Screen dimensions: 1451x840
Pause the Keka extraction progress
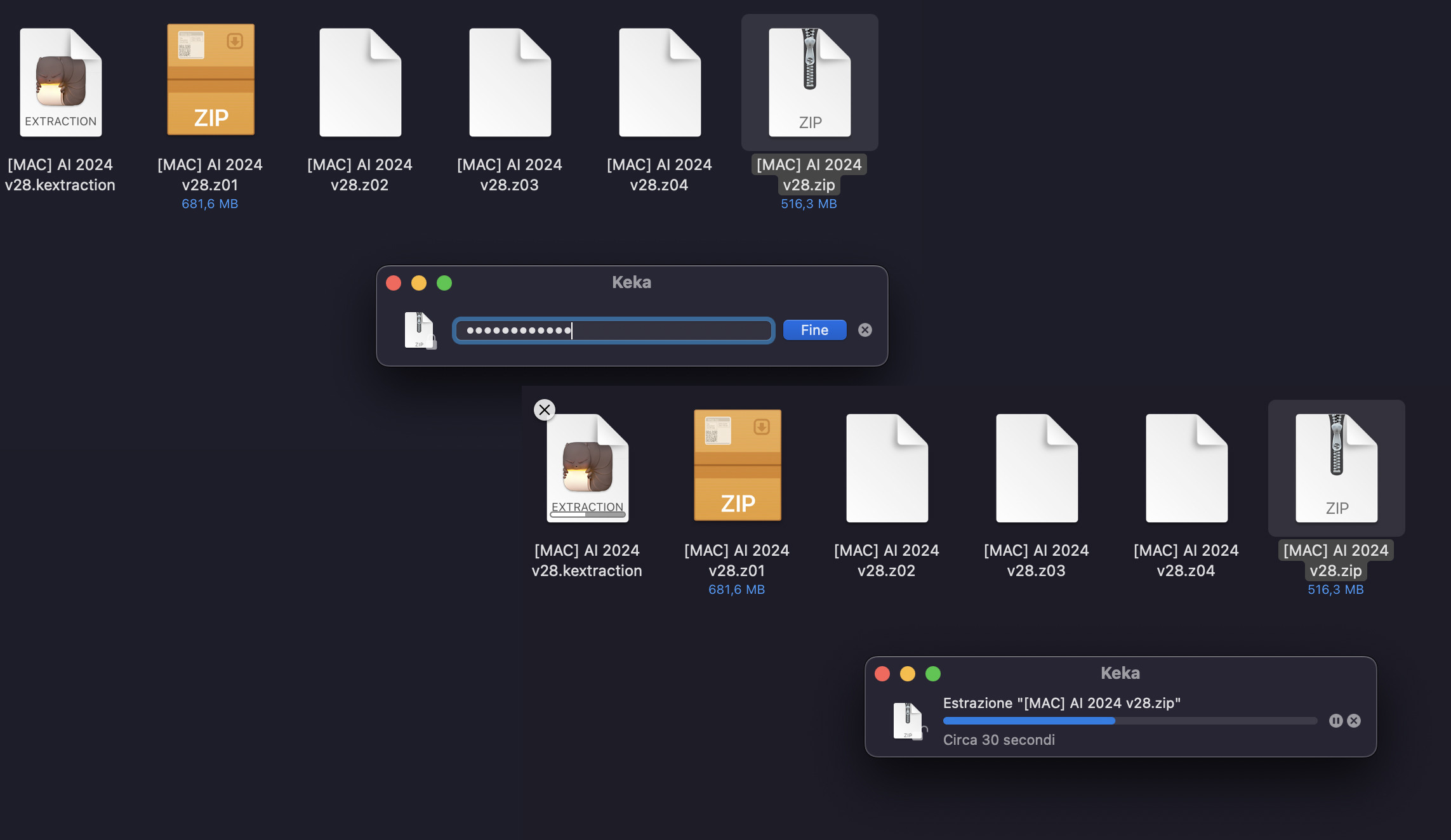pos(1335,721)
